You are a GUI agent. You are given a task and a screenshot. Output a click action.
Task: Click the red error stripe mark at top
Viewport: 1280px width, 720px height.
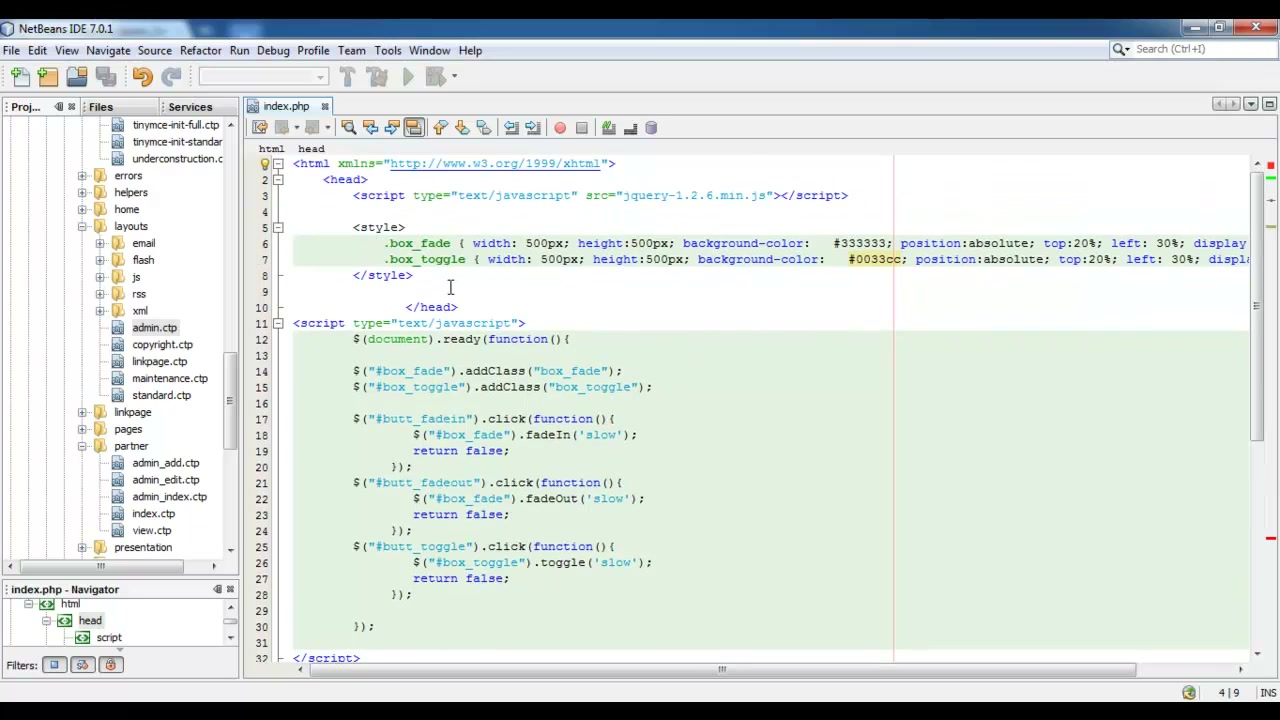coord(1270,165)
